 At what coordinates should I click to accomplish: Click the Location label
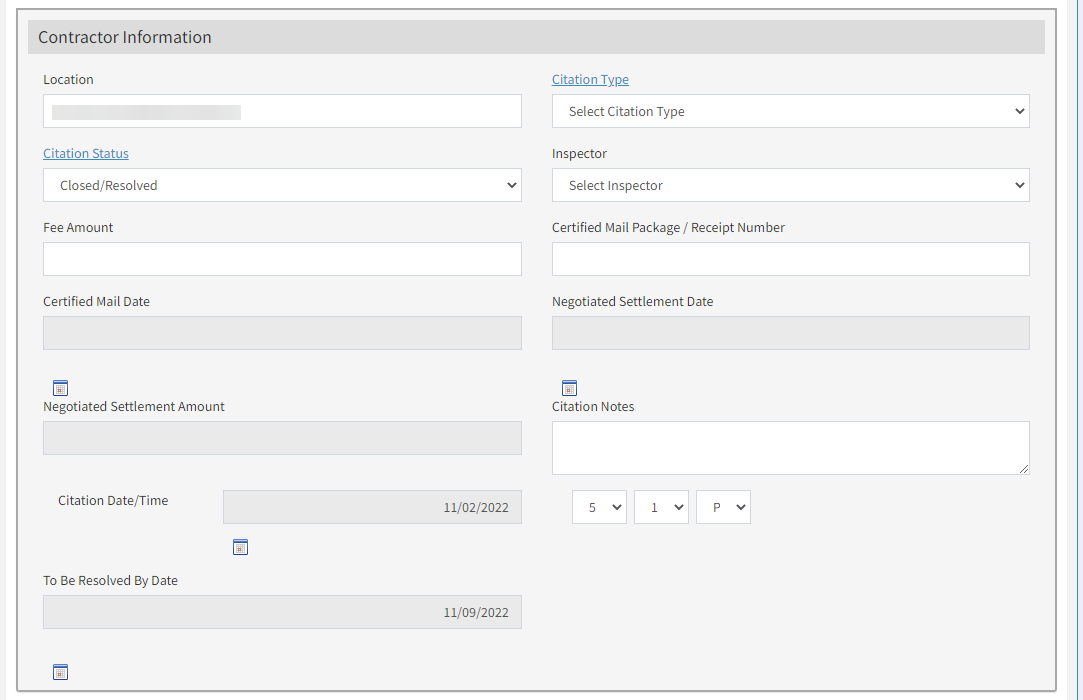pyautogui.click(x=68, y=79)
